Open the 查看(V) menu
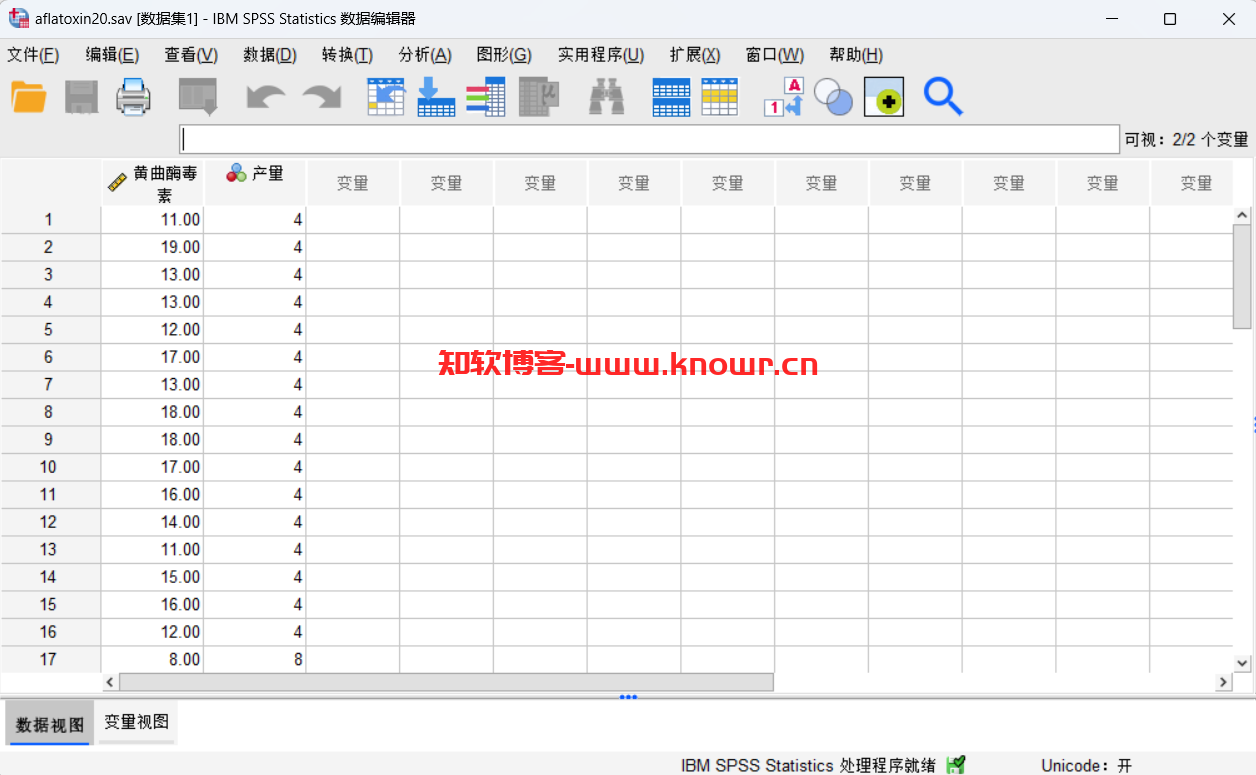This screenshot has height=775, width=1256. click(191, 55)
